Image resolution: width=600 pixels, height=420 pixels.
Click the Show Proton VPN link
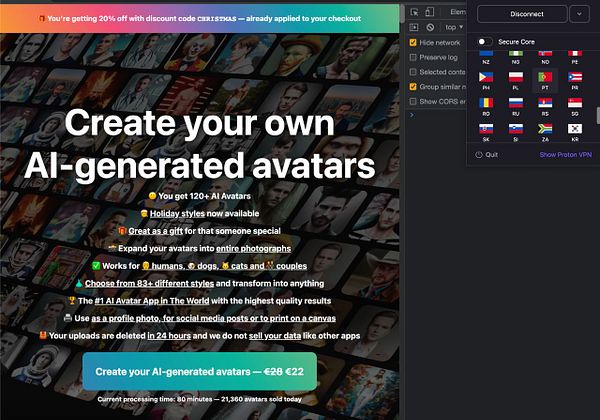click(x=566, y=155)
